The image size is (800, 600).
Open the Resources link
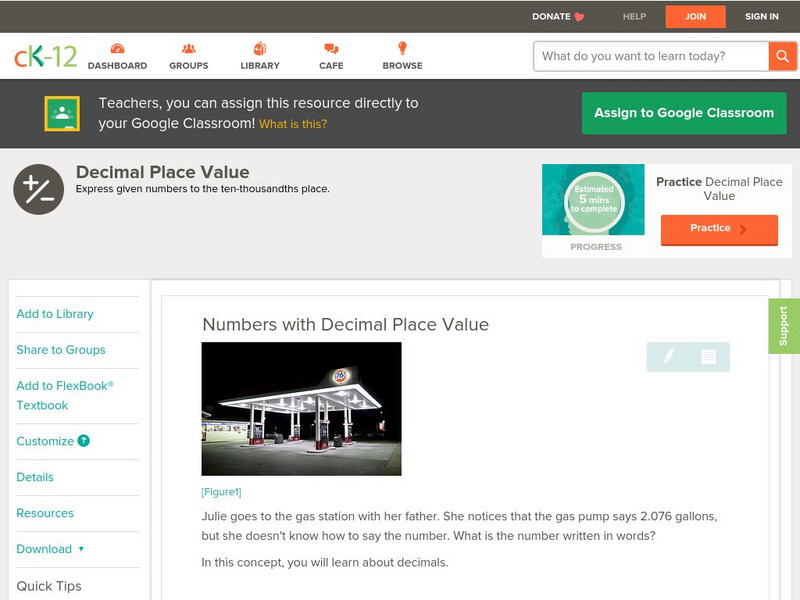pyautogui.click(x=45, y=513)
